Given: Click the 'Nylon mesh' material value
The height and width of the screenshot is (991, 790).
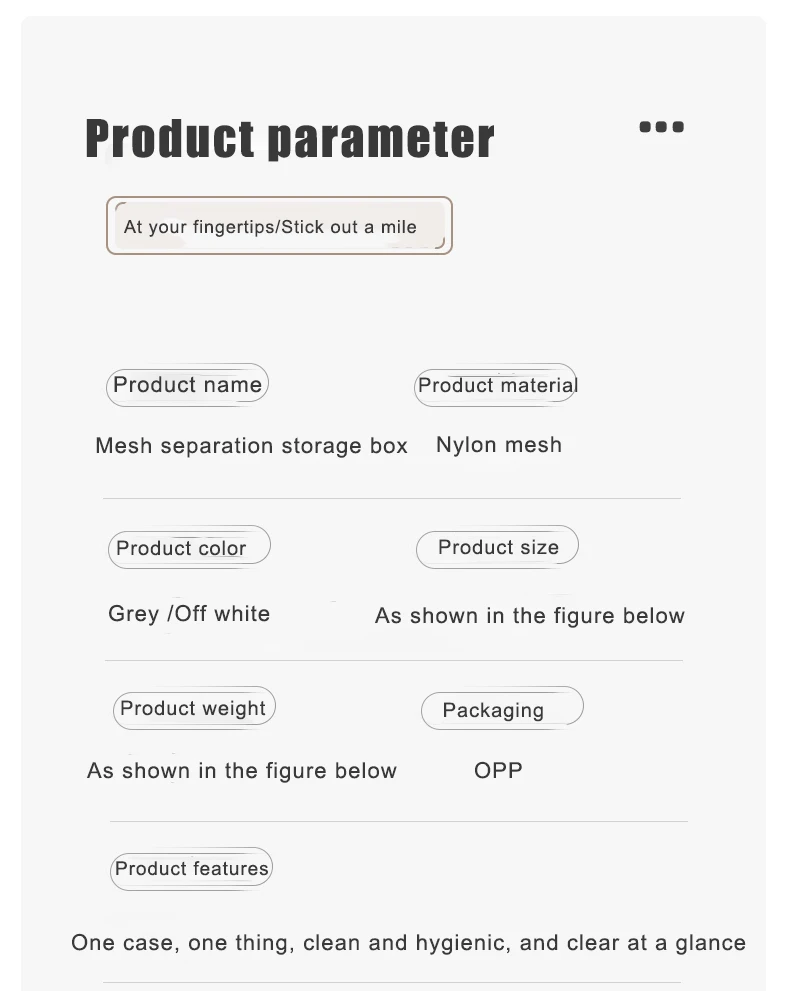Looking at the screenshot, I should (x=499, y=445).
